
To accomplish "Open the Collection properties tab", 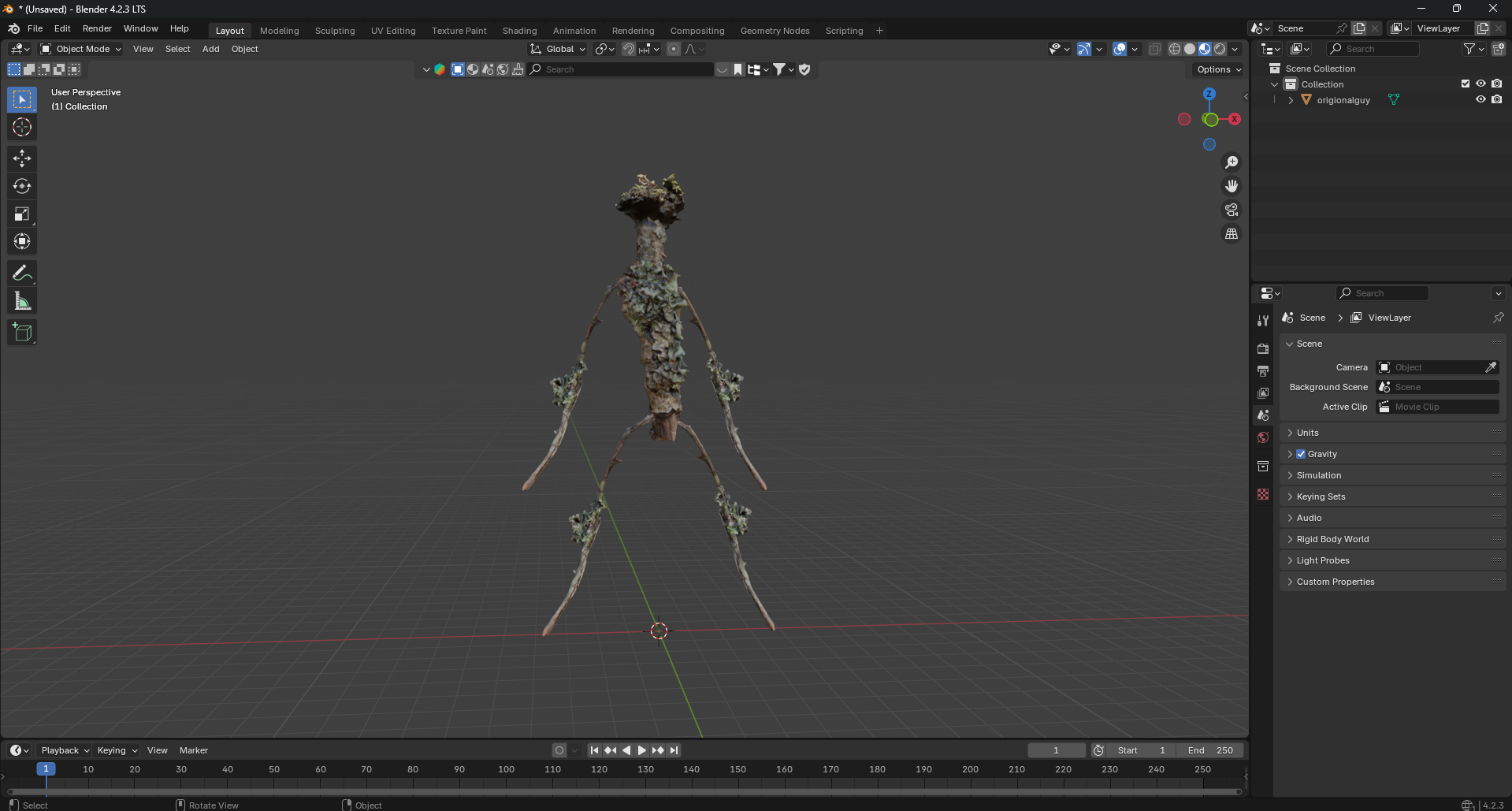I will click(x=1263, y=466).
